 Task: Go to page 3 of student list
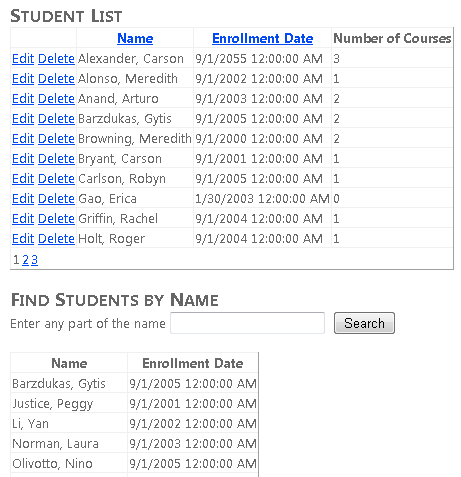tap(34, 260)
